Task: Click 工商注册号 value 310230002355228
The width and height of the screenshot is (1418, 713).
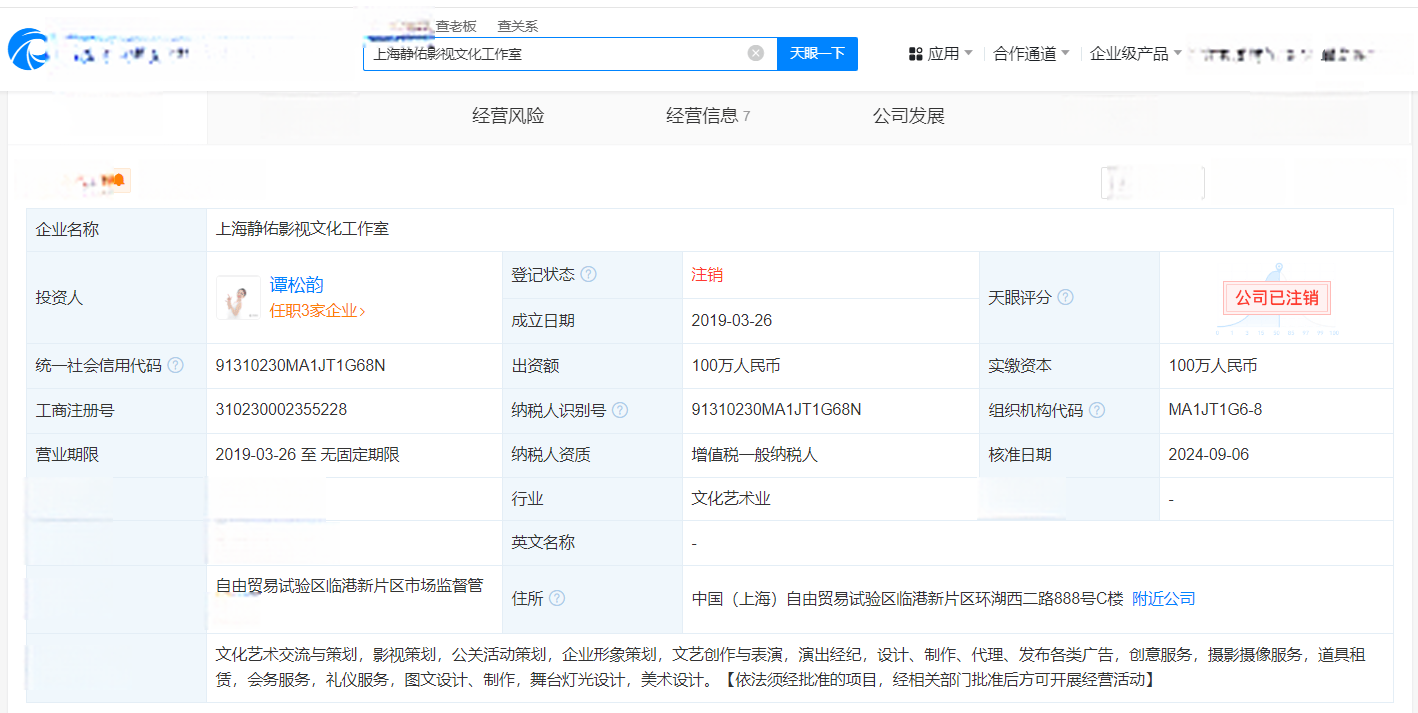Action: pyautogui.click(x=282, y=410)
